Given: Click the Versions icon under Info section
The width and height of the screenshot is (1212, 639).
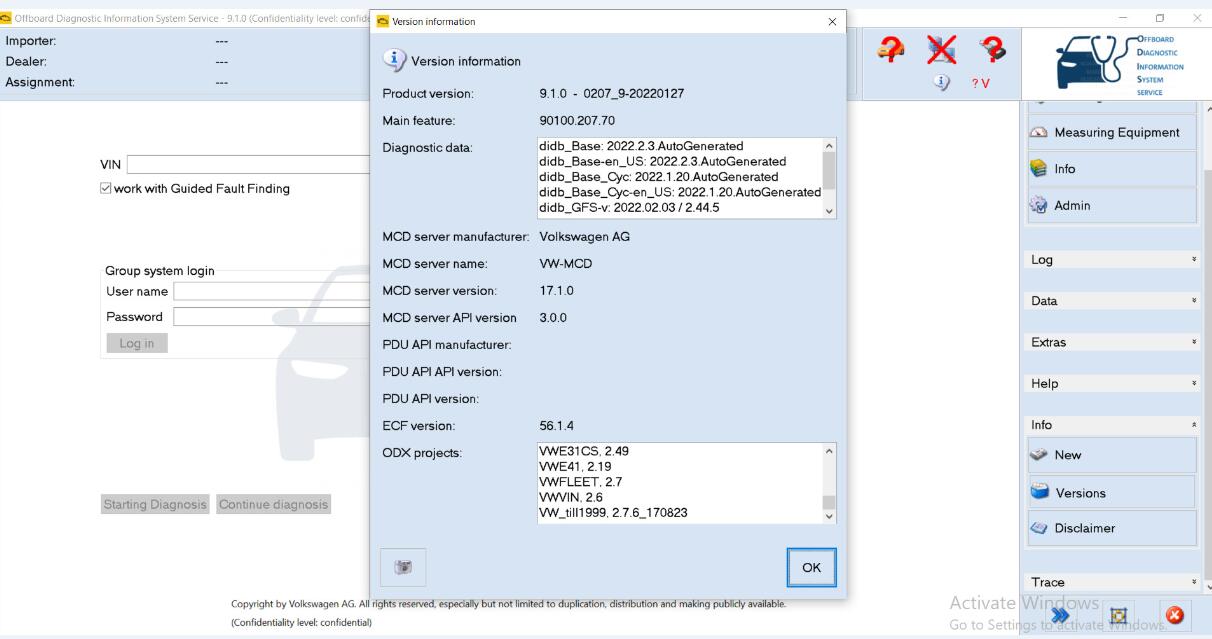Looking at the screenshot, I should [1039, 492].
